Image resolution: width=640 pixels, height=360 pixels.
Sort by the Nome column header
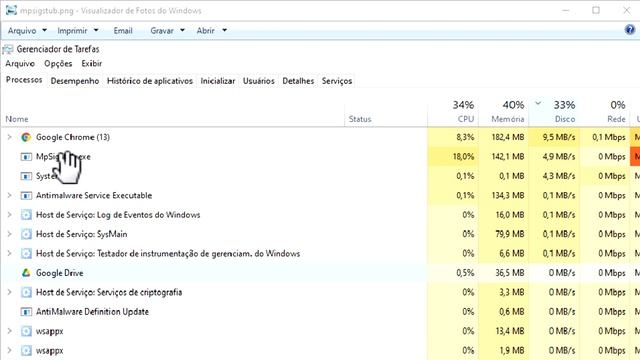click(x=173, y=112)
